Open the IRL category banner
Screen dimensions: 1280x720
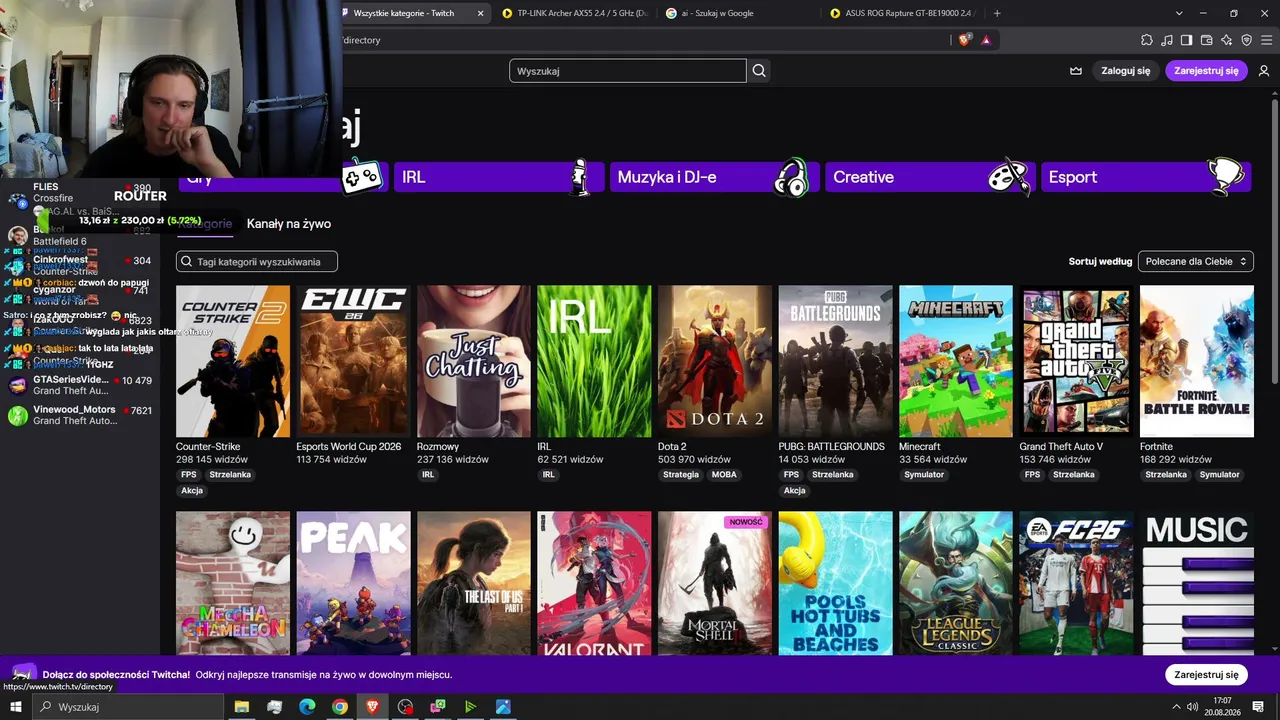(x=499, y=177)
